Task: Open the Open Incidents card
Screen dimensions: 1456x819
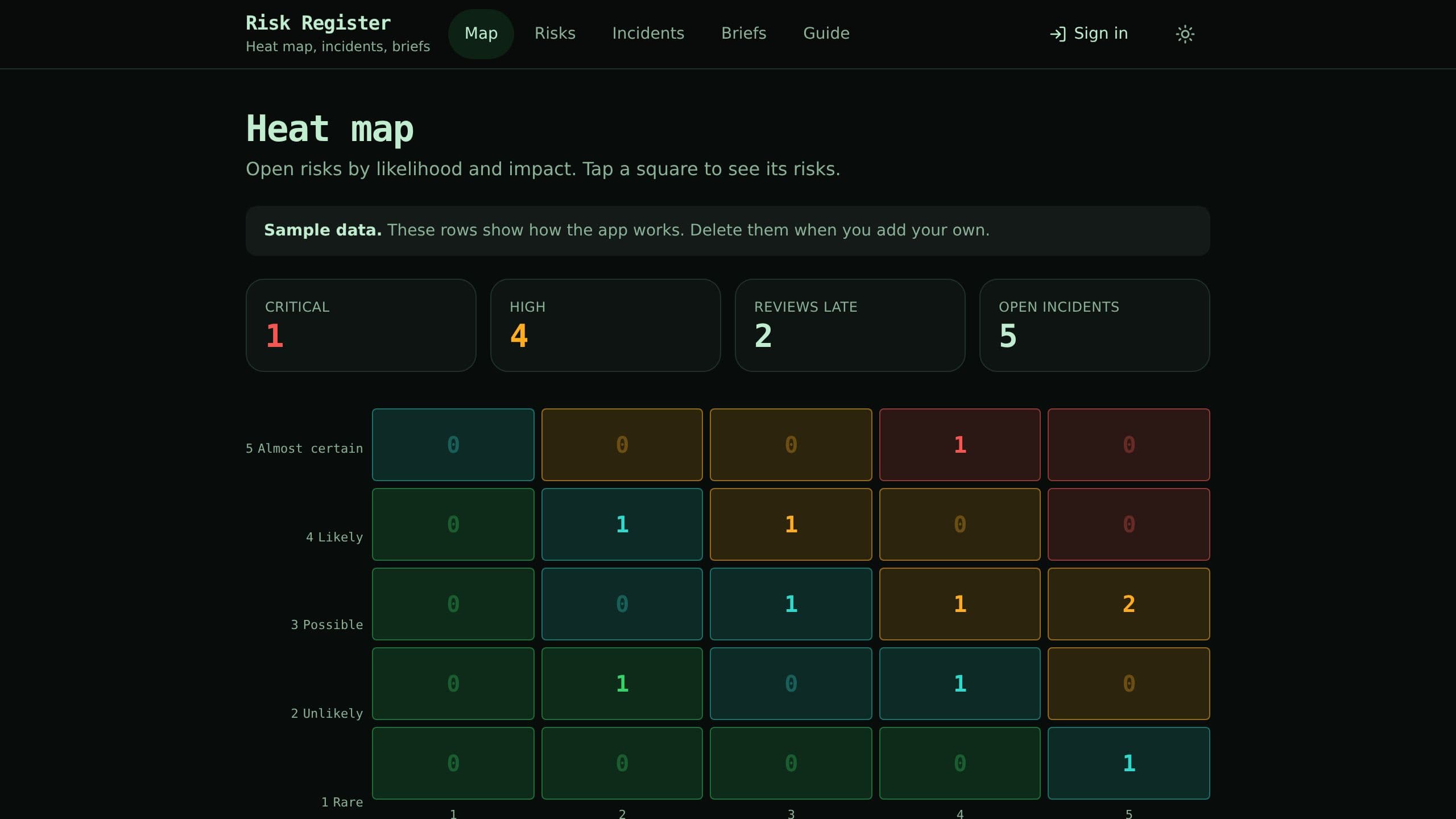Action: coord(1094,325)
